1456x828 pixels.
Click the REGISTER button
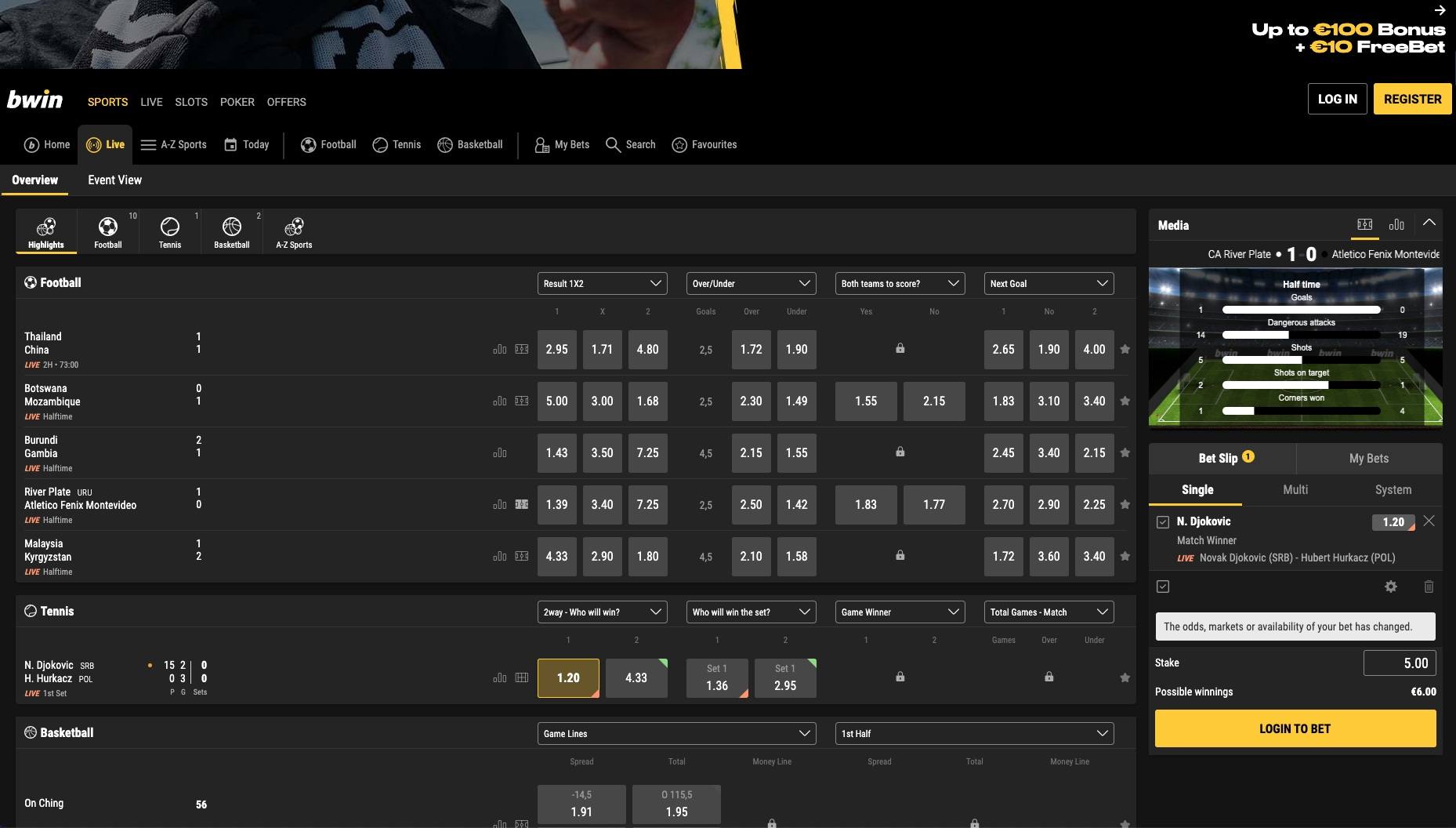(x=1412, y=98)
